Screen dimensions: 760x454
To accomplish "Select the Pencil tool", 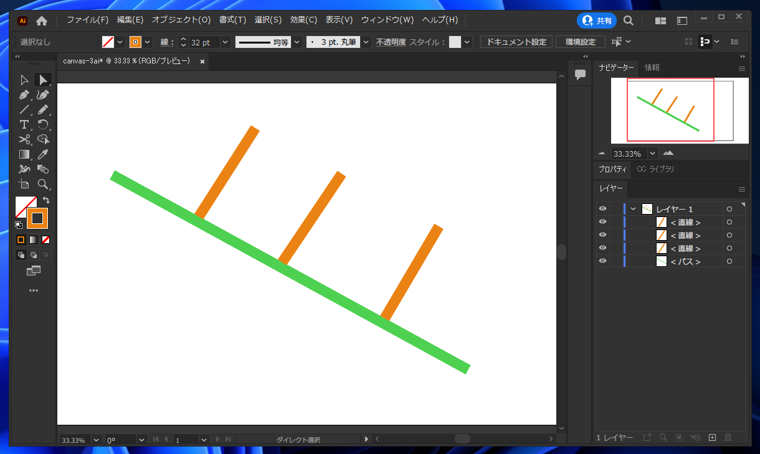I will [43, 110].
